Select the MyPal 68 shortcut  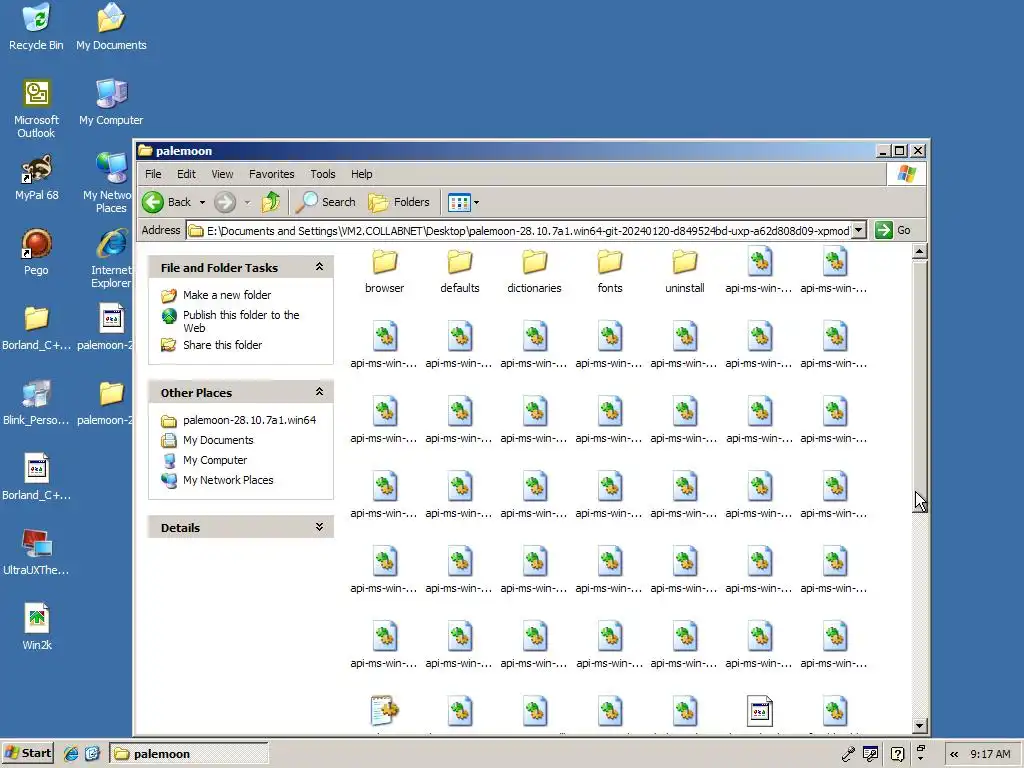point(37,177)
